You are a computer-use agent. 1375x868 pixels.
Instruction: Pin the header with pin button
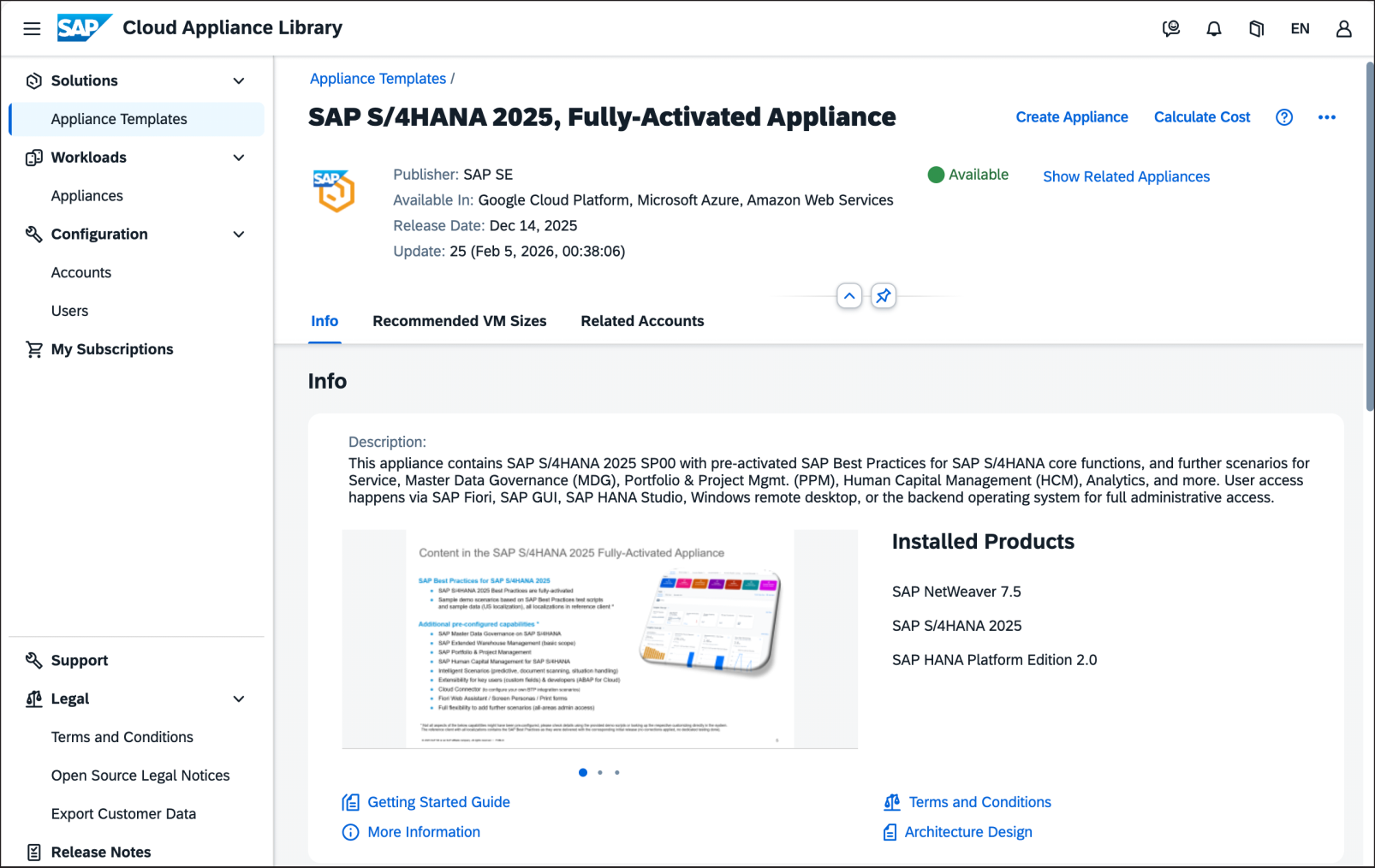click(x=884, y=296)
